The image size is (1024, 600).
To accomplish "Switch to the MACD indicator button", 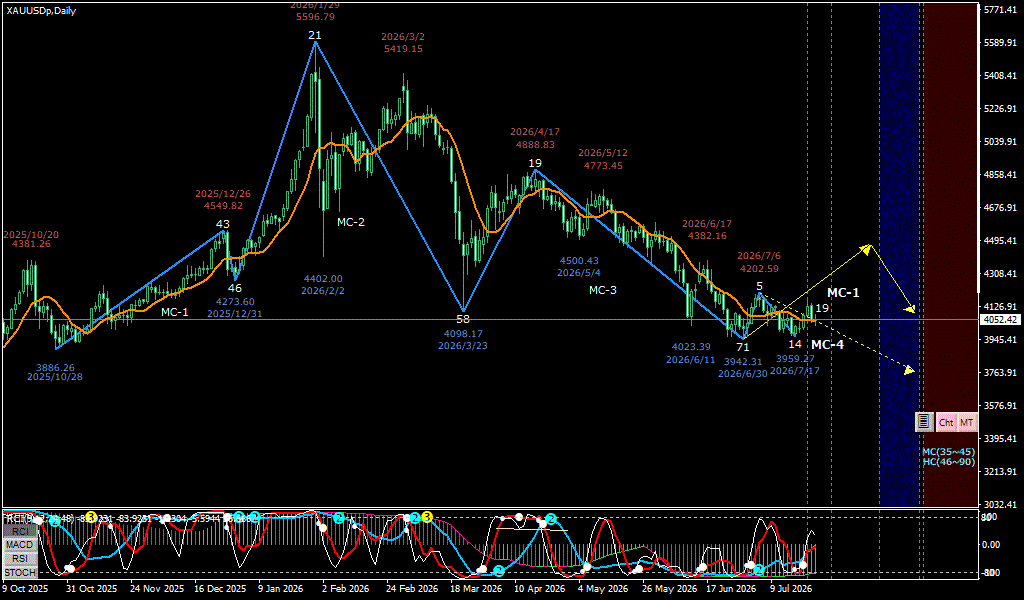I will (x=20, y=545).
